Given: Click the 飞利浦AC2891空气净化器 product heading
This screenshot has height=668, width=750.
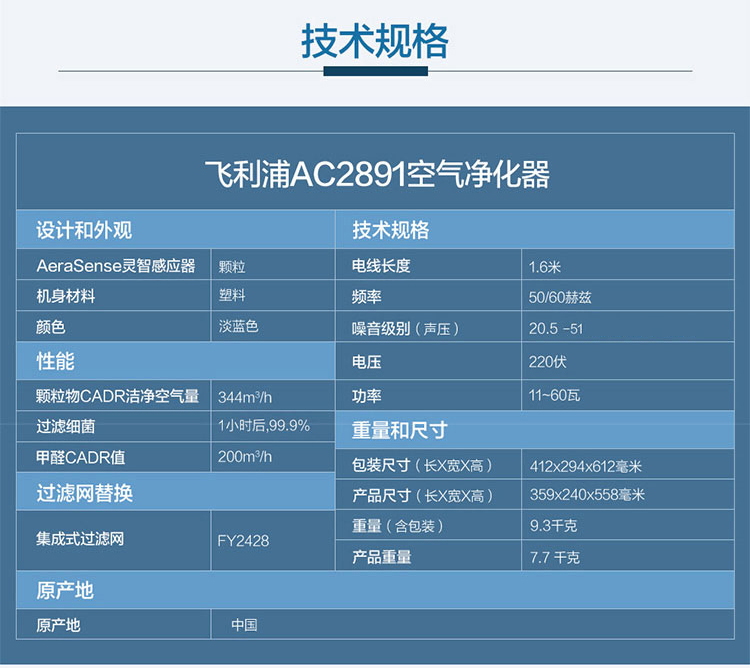Looking at the screenshot, I should [x=375, y=174].
